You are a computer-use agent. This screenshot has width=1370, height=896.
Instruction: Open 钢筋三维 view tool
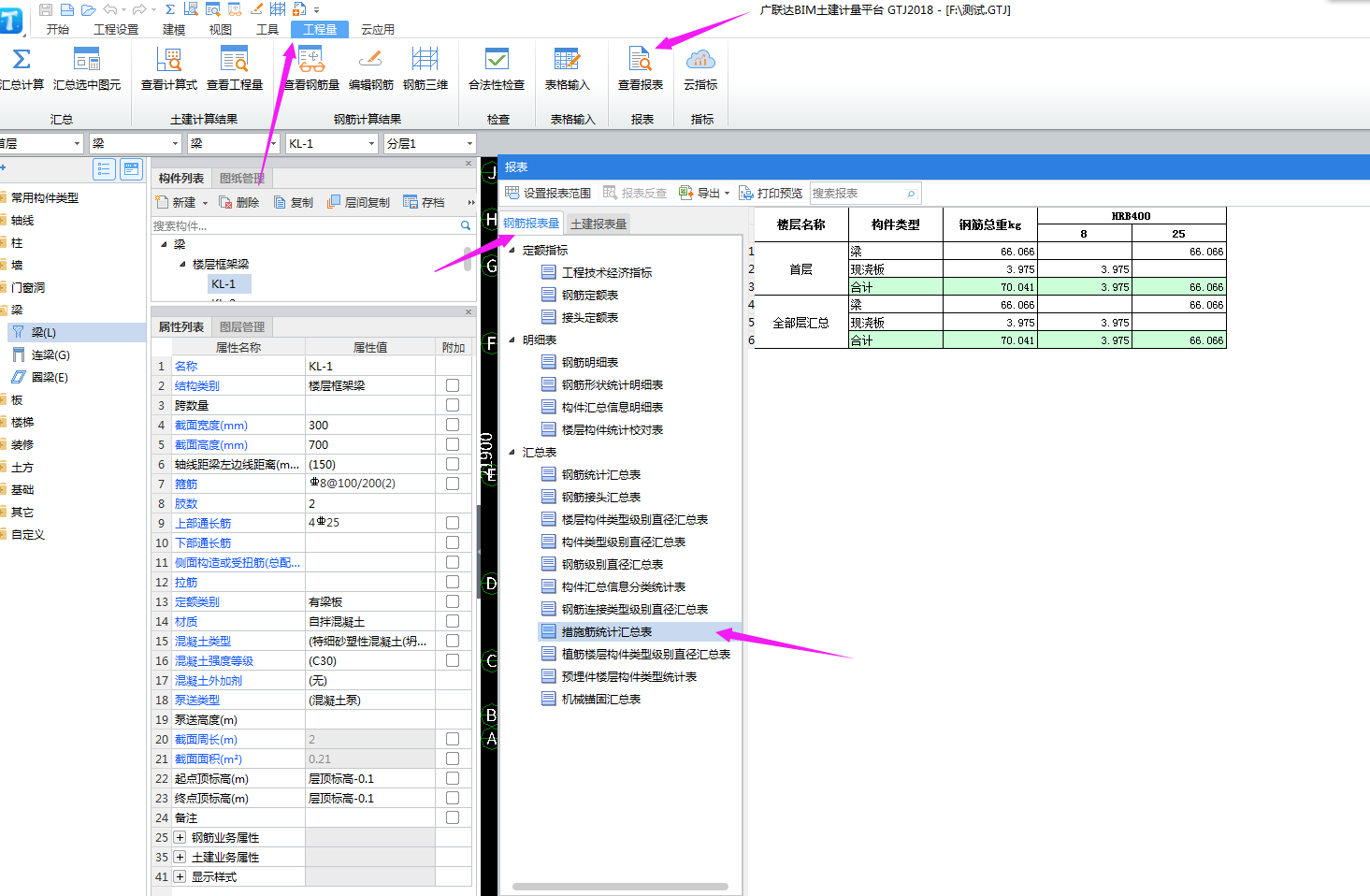(x=425, y=68)
